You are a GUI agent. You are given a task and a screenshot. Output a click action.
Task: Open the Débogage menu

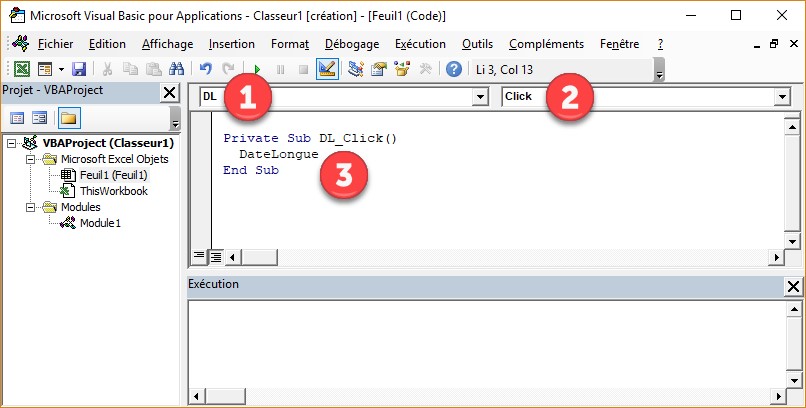click(x=352, y=44)
